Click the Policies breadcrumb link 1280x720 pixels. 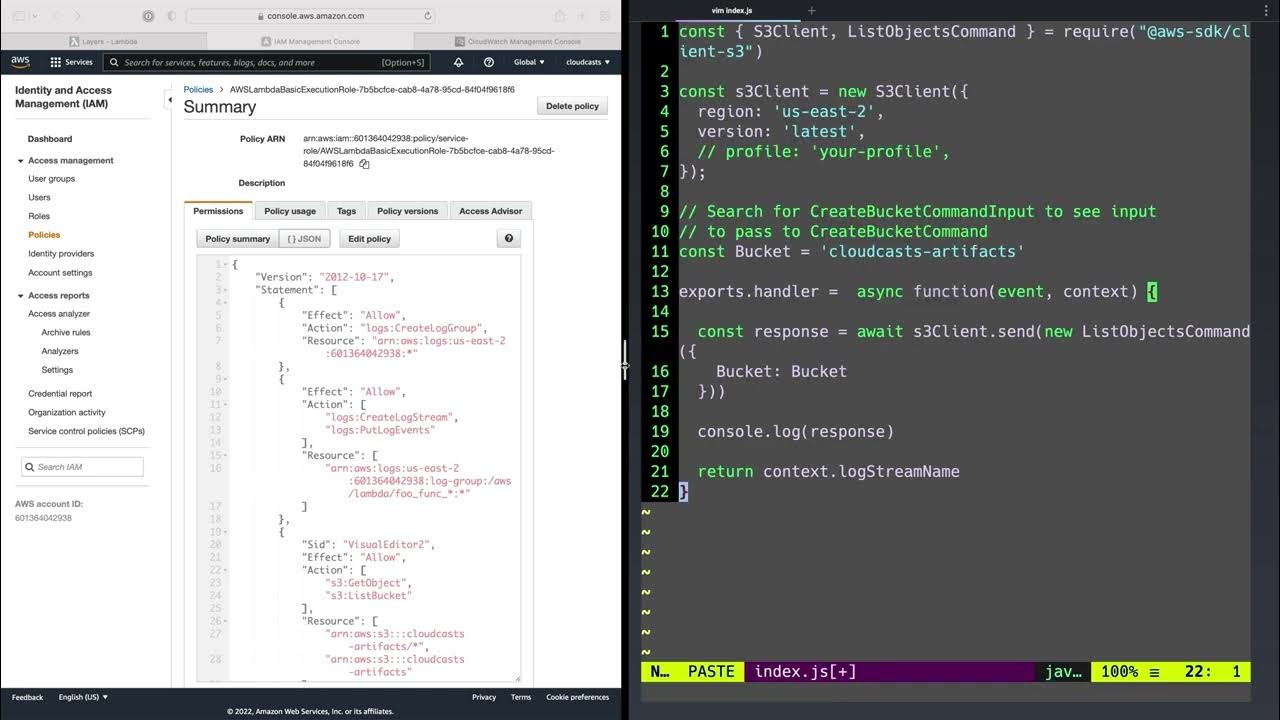198,89
